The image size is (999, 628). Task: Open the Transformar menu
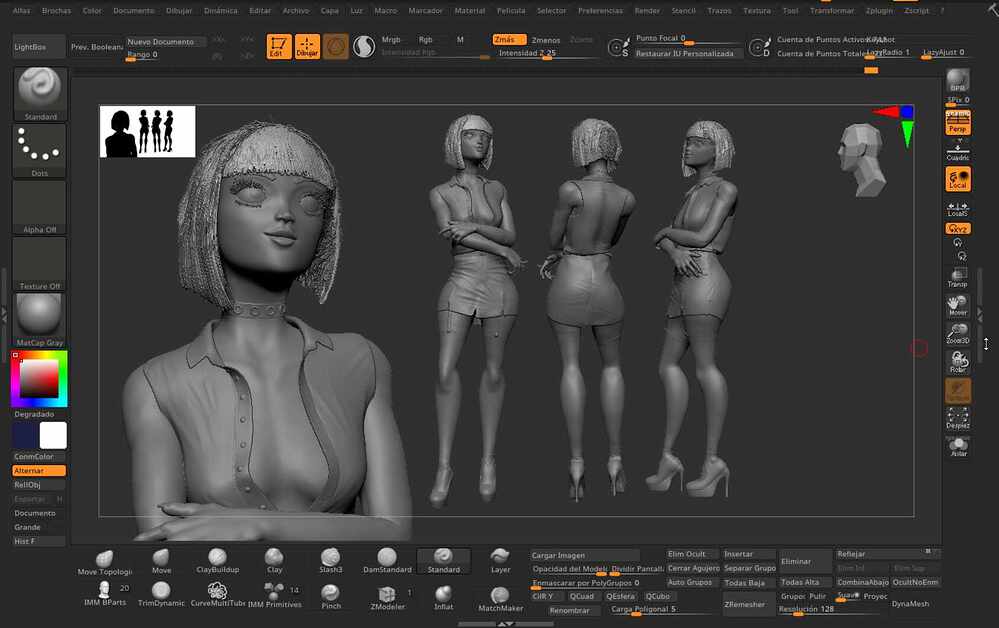click(832, 11)
